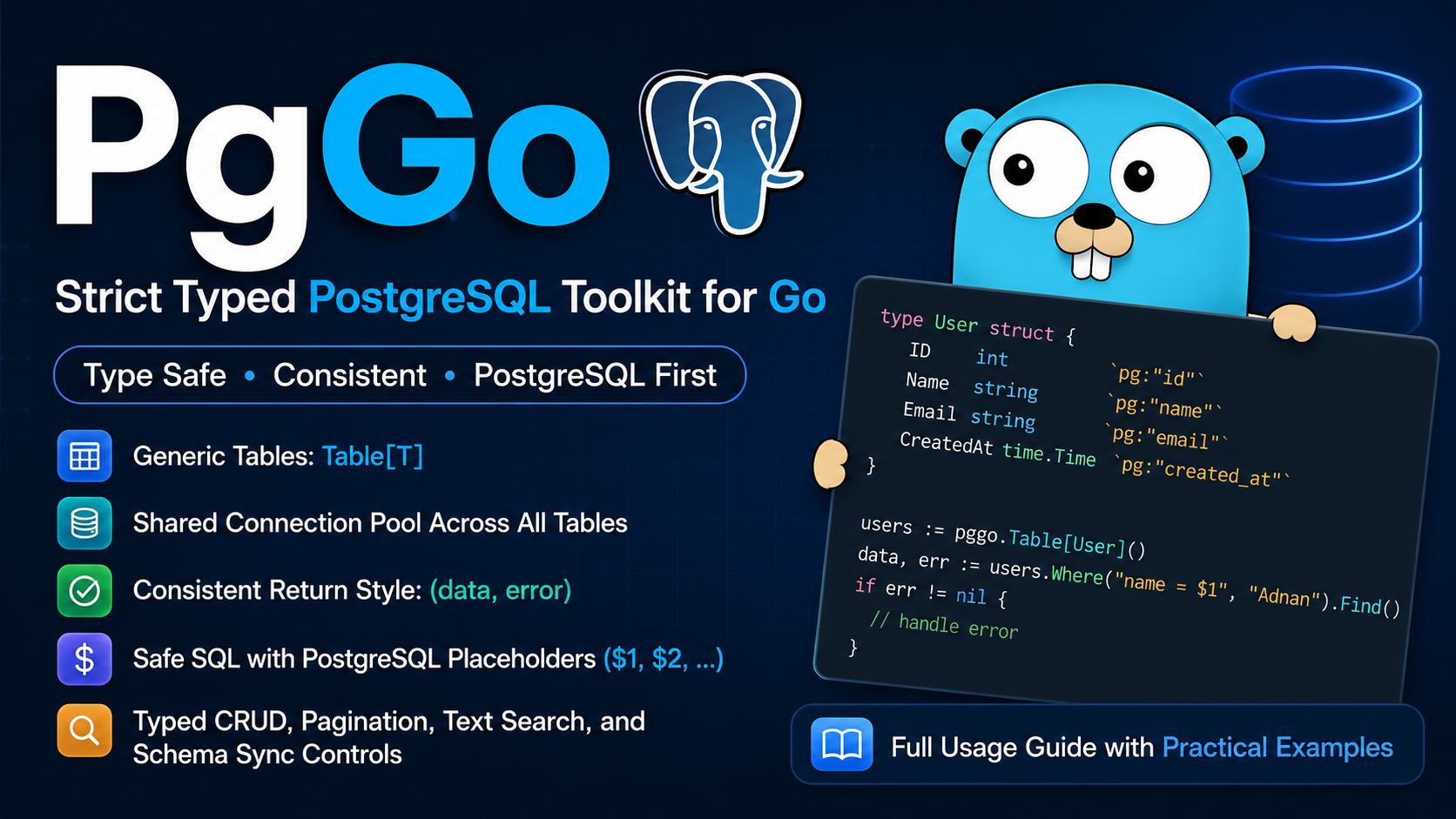This screenshot has width=1456, height=819.
Task: Click the 'type User struct {' code line
Action: tap(978, 326)
